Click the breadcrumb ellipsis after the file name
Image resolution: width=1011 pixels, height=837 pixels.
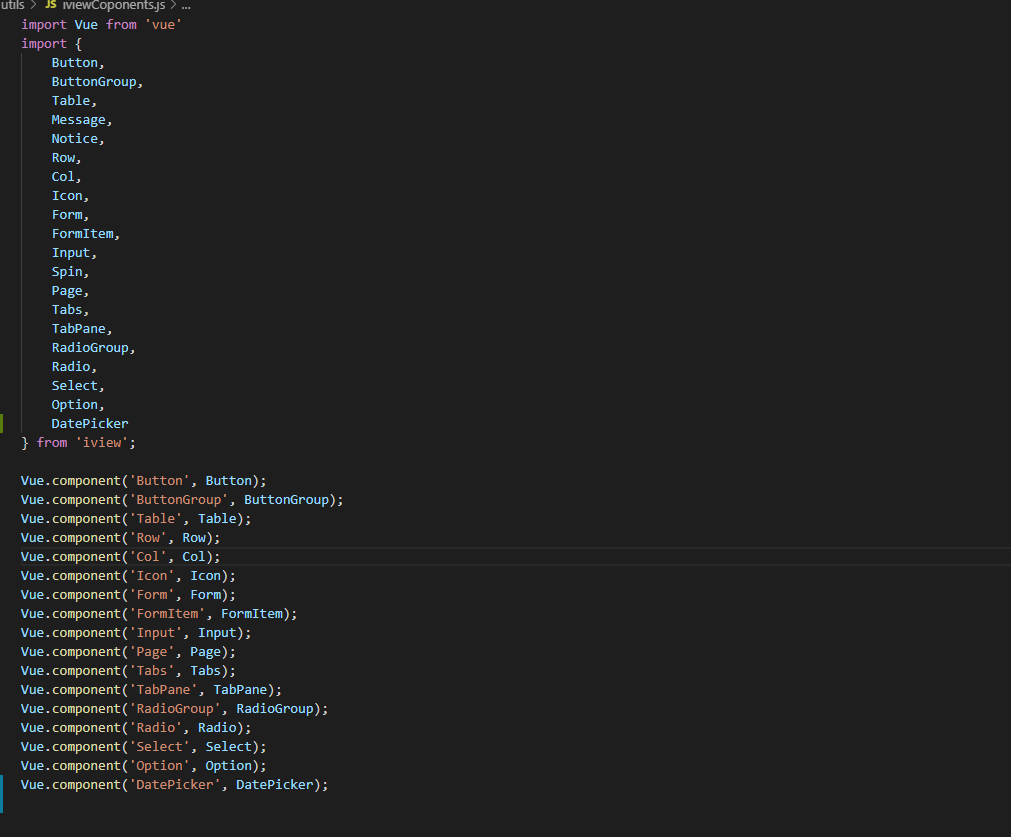click(186, 5)
